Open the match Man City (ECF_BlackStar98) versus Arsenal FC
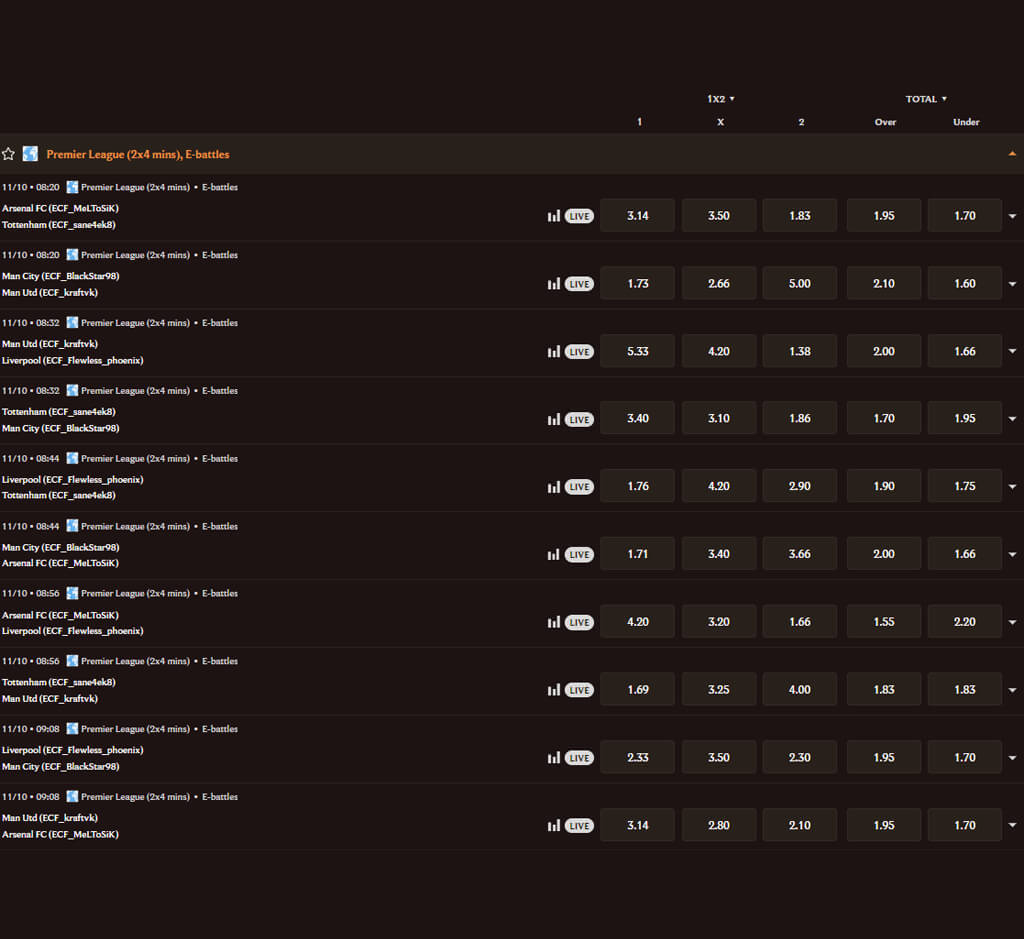Screen dimensions: 1024x939 pos(61,555)
